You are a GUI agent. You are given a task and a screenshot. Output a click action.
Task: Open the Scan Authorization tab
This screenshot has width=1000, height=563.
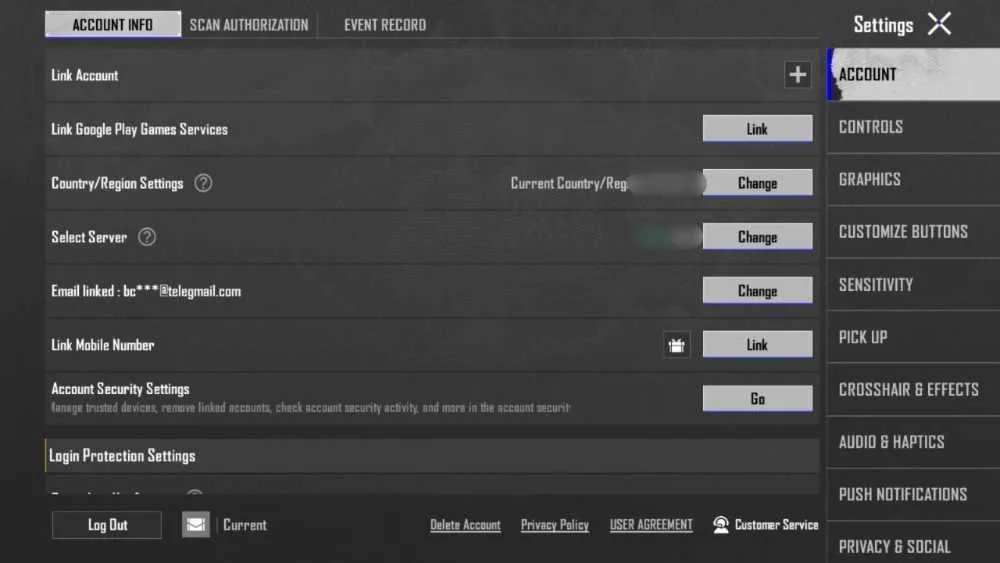[249, 25]
